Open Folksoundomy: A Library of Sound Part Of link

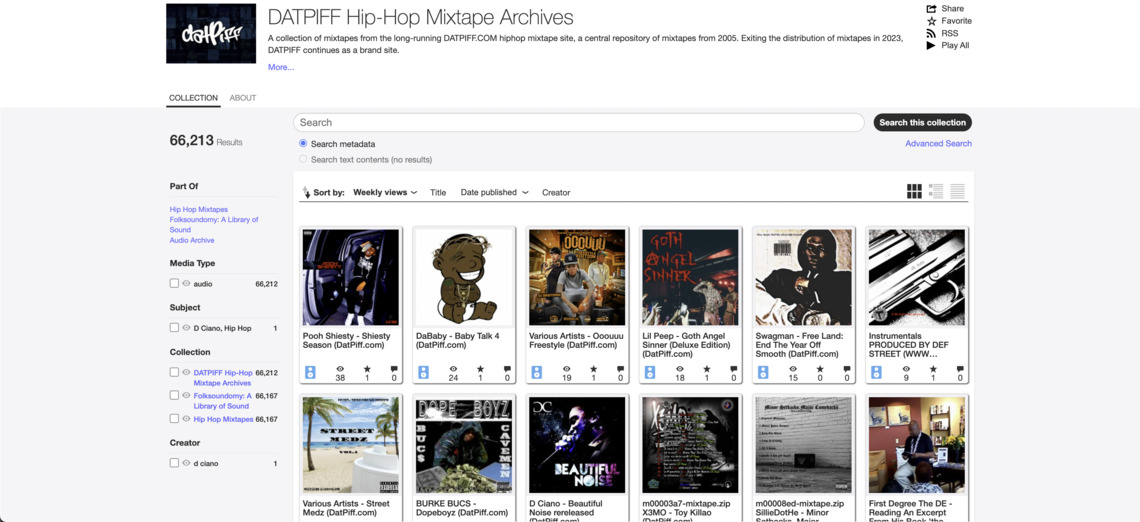214,225
